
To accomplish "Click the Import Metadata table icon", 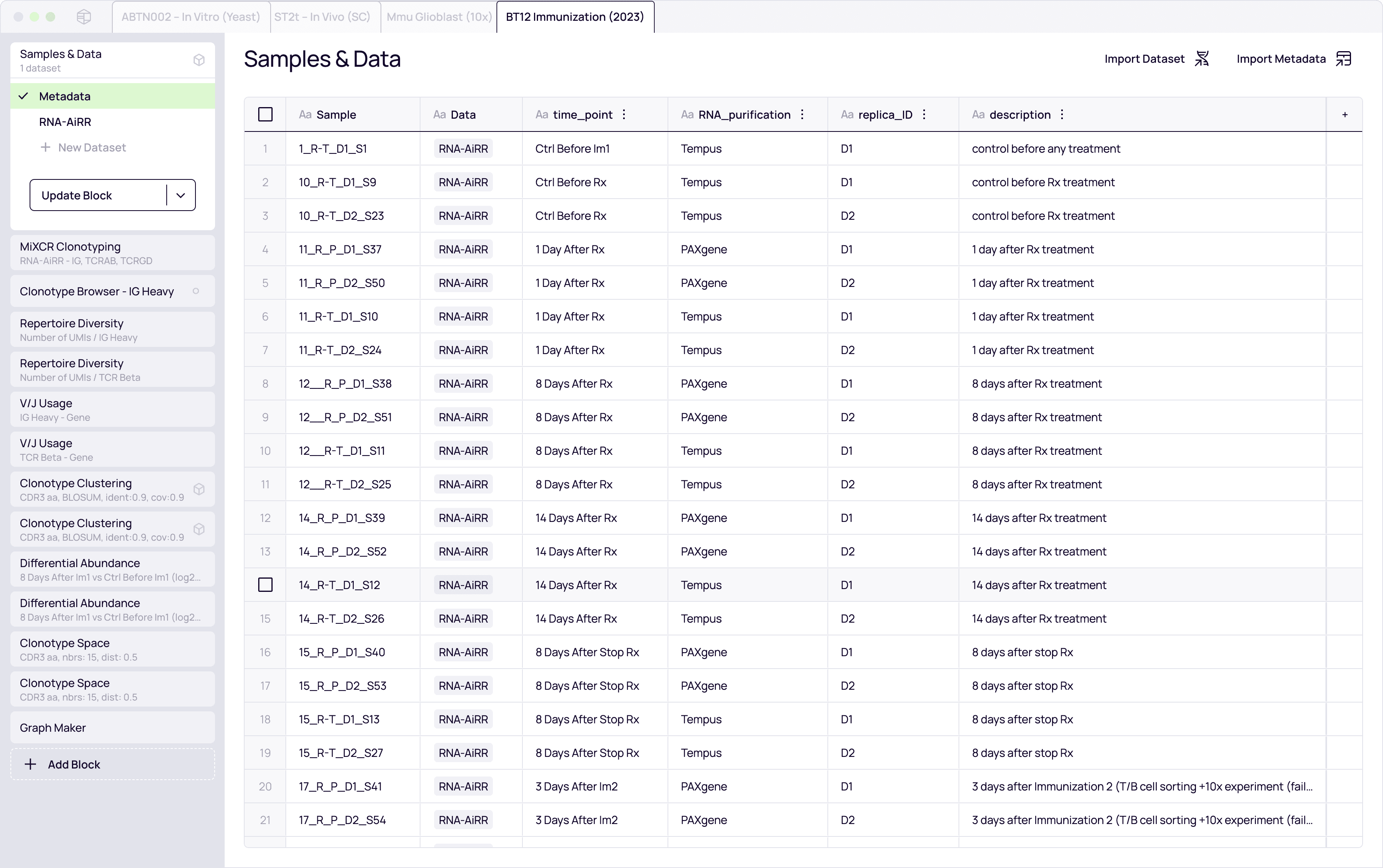I will coord(1343,59).
